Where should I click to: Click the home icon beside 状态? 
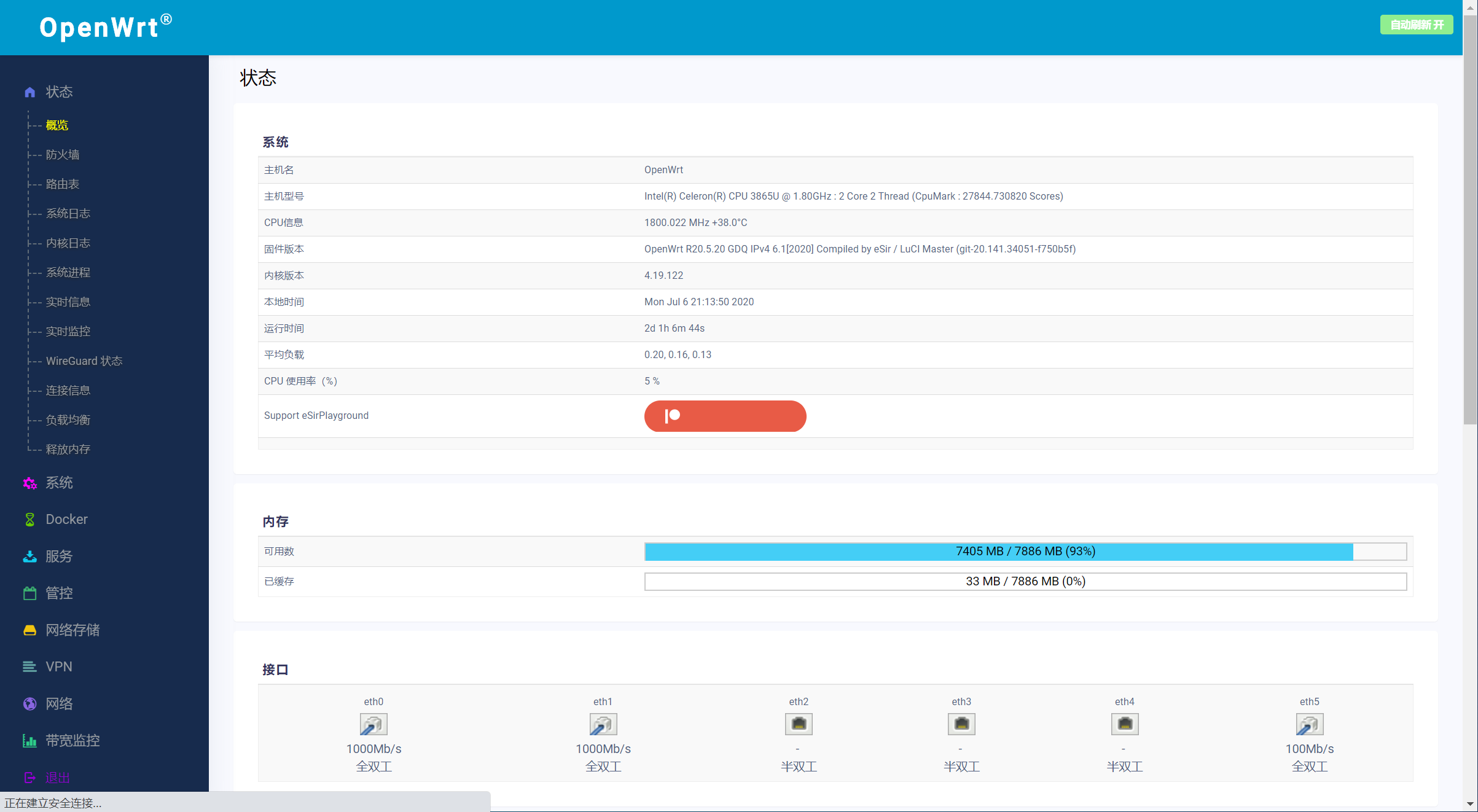(29, 92)
